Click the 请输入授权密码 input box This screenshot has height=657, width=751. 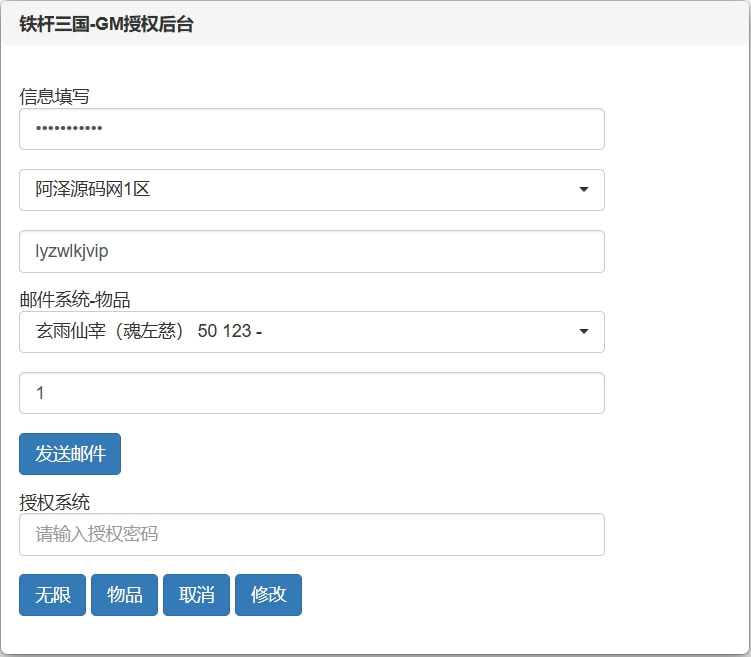click(x=311, y=535)
